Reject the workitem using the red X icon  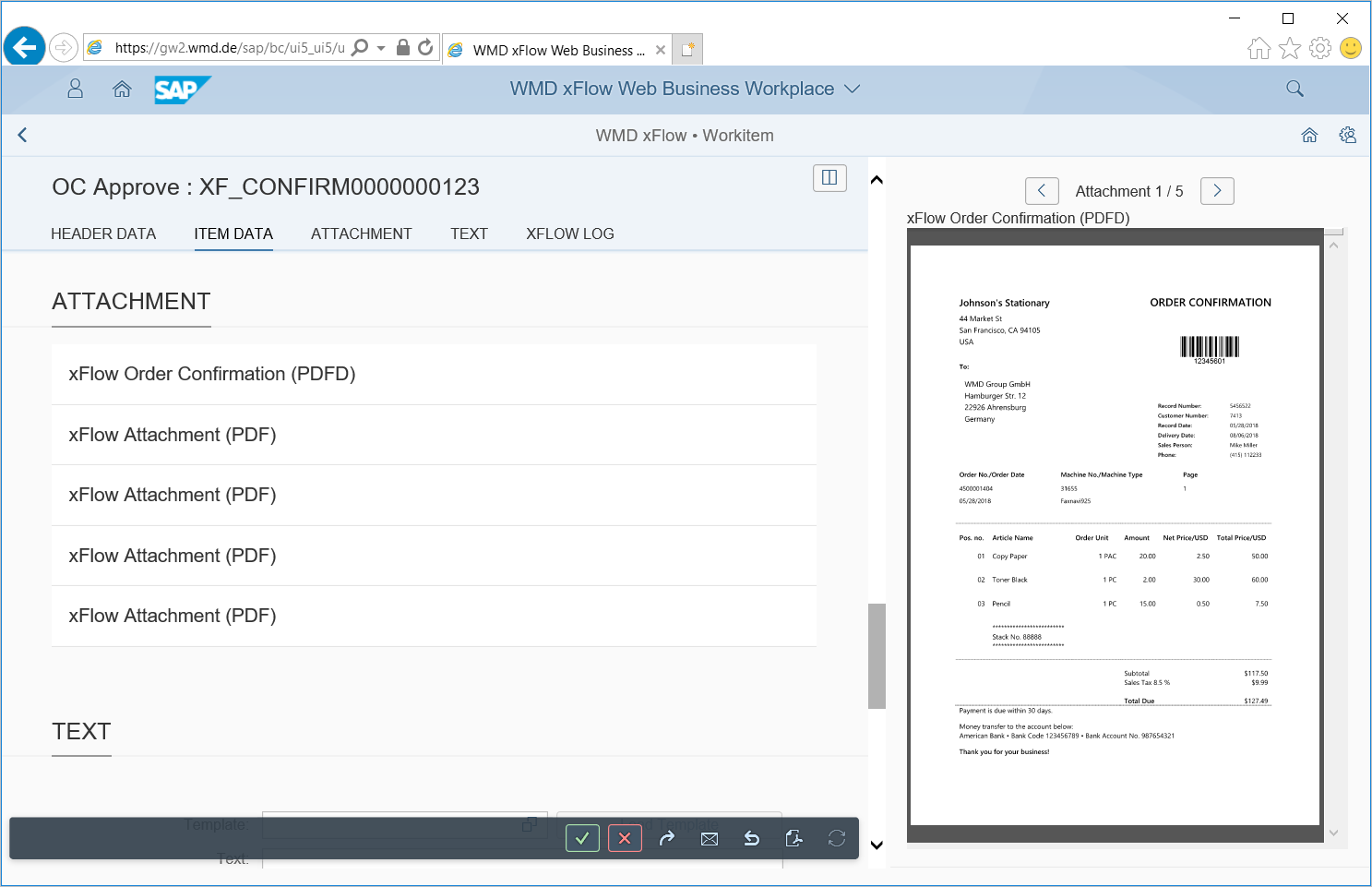tap(625, 838)
